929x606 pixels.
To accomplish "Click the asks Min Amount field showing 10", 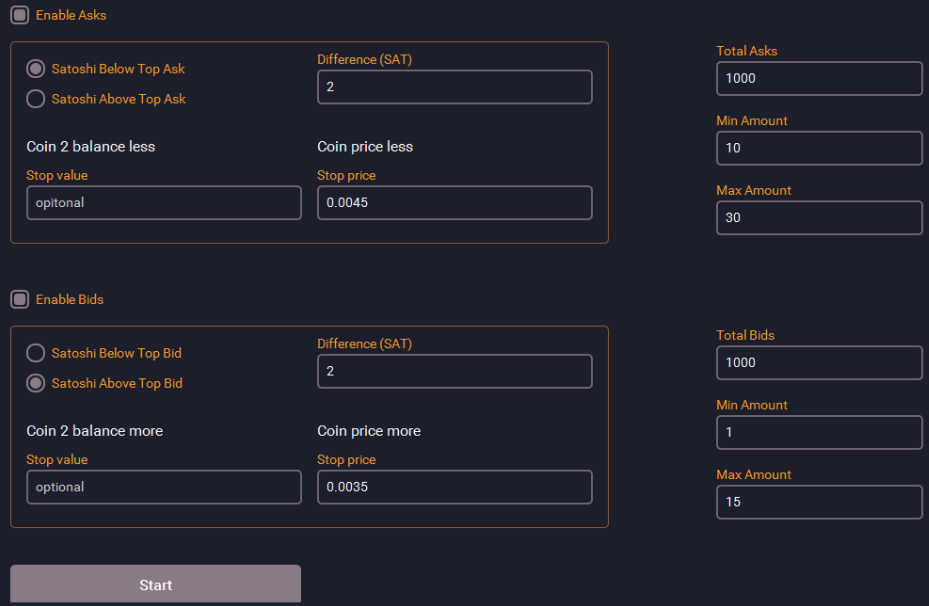I will 819,148.
